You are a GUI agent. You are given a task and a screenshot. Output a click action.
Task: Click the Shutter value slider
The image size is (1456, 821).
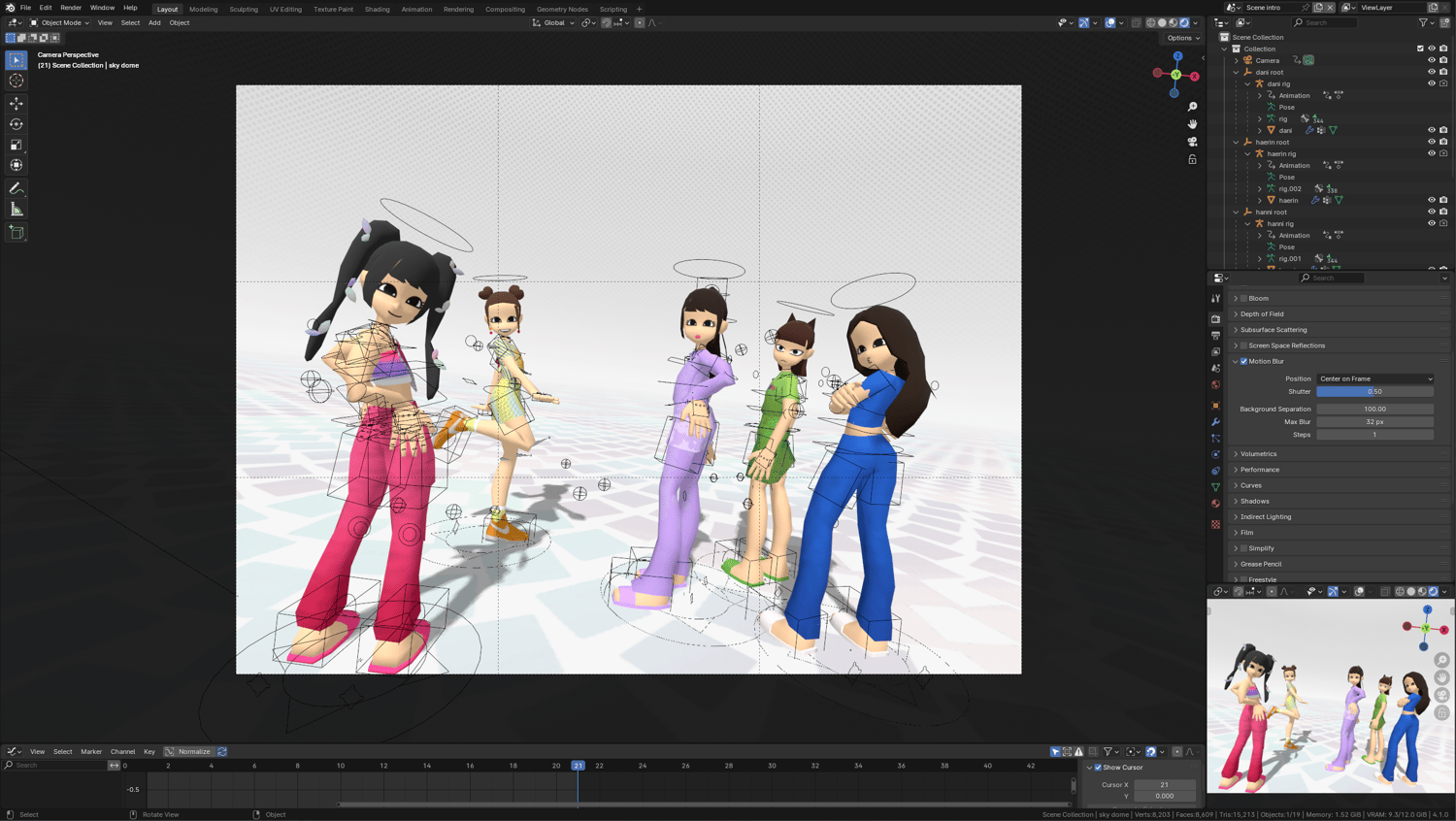(1374, 392)
